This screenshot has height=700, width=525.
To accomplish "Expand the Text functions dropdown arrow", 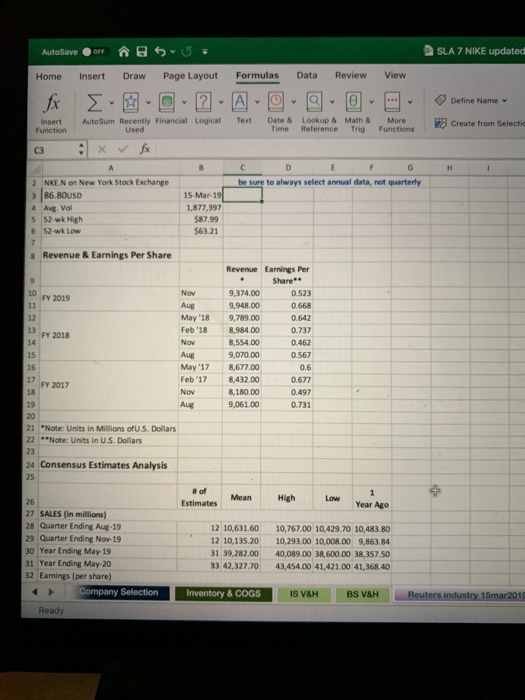I will [x=257, y=102].
